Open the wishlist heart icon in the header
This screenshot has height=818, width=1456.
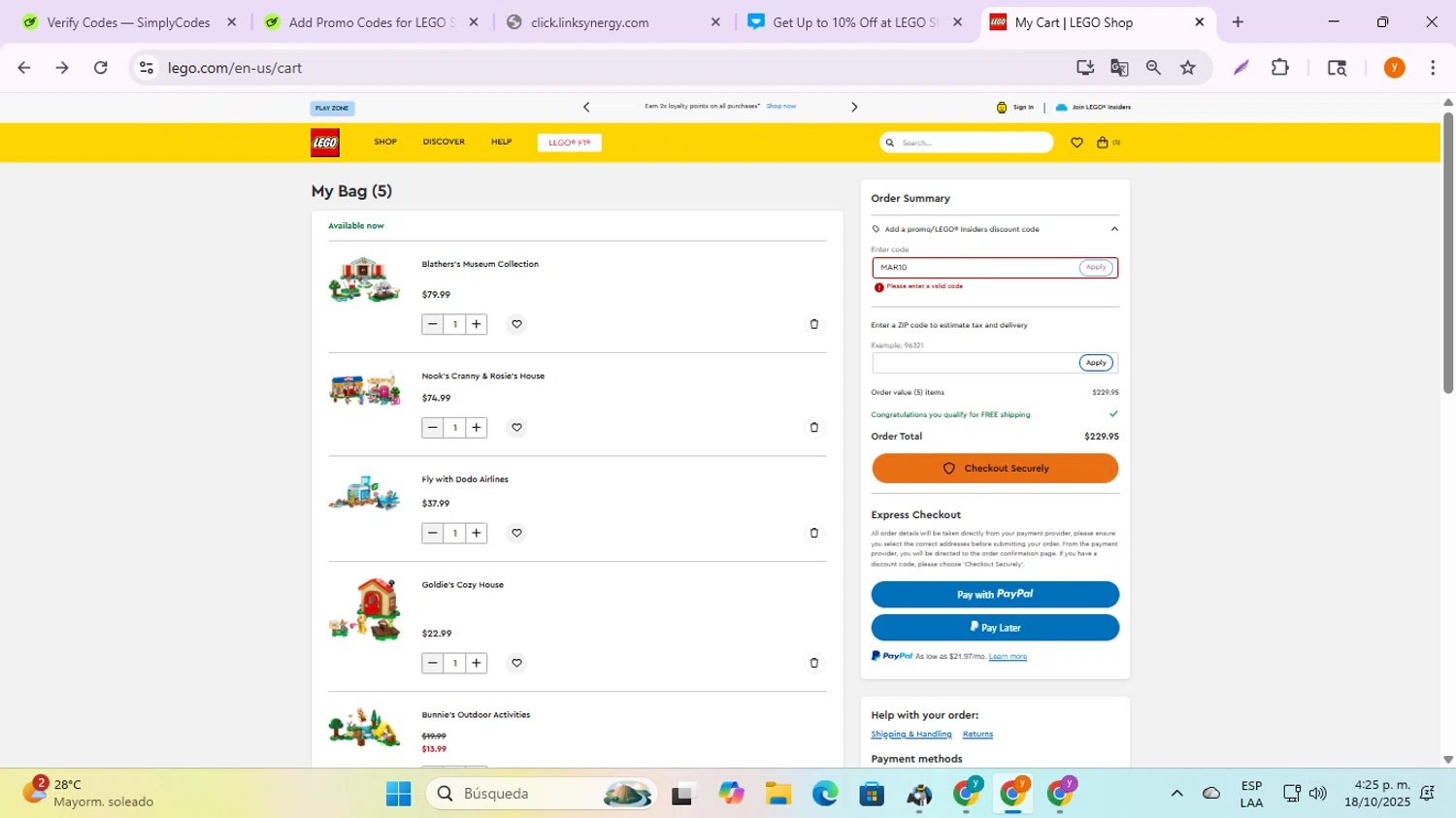click(1076, 143)
